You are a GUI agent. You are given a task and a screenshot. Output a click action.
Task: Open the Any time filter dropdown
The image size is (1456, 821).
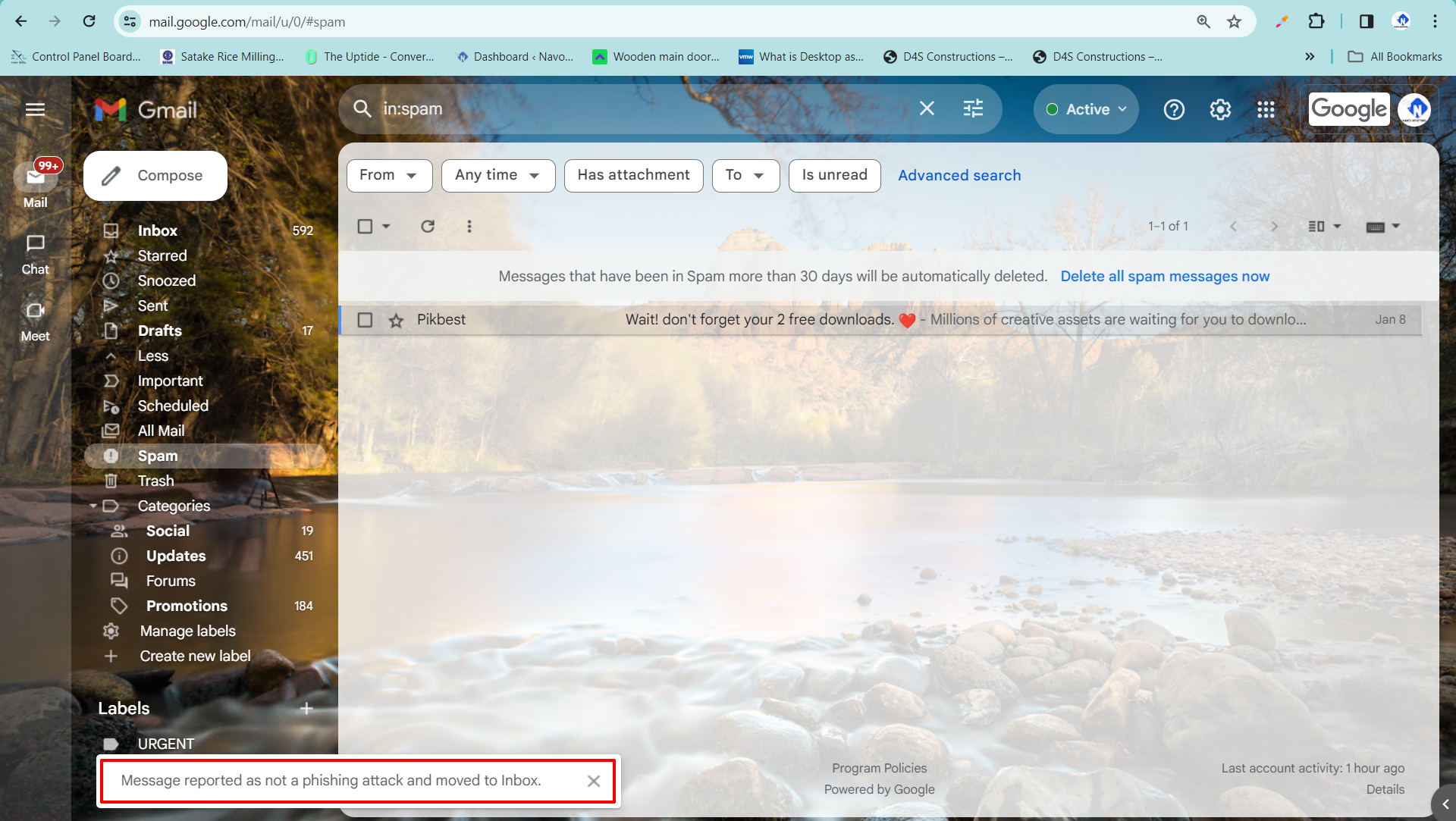pyautogui.click(x=497, y=175)
